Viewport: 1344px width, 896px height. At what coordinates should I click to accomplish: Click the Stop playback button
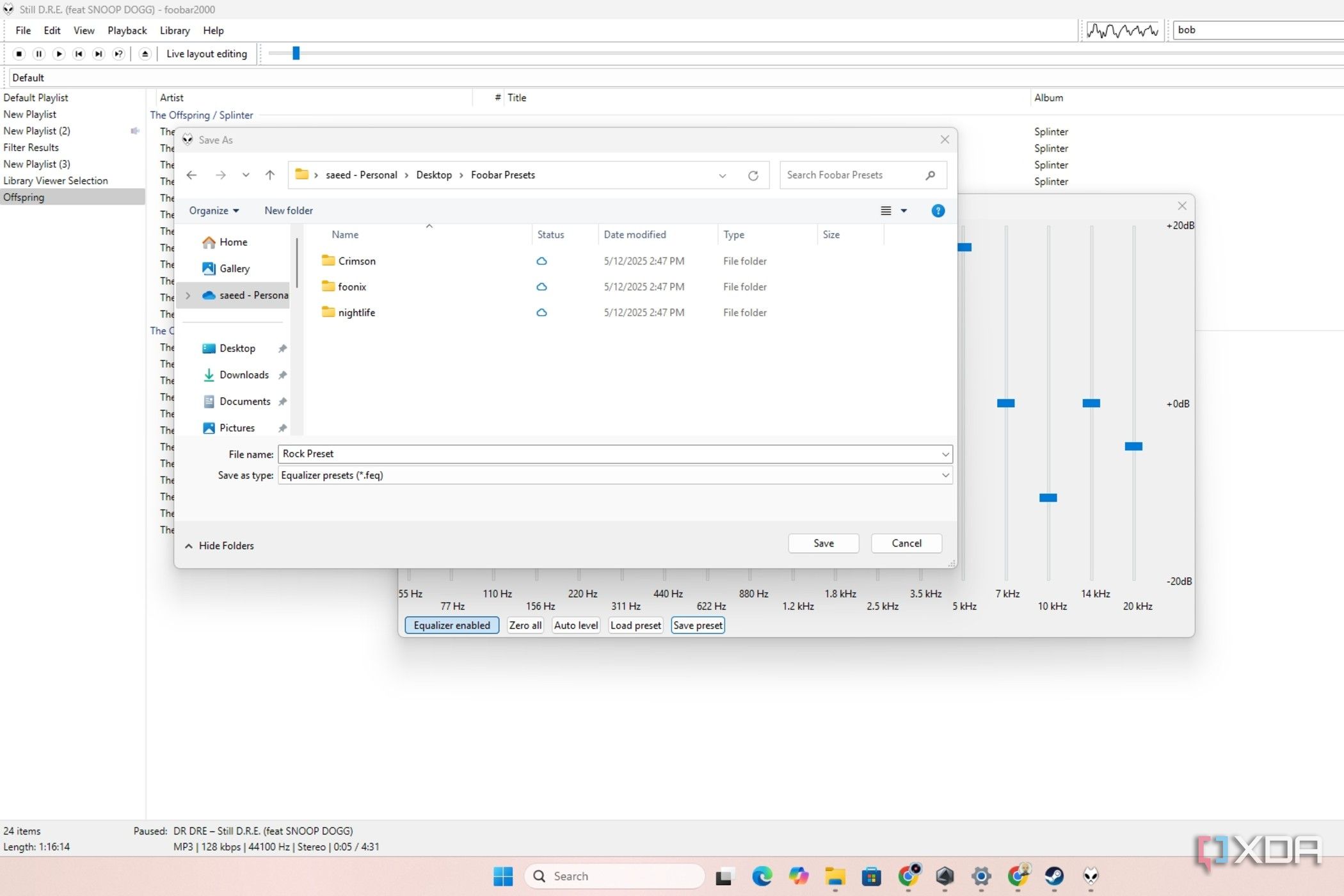click(19, 54)
